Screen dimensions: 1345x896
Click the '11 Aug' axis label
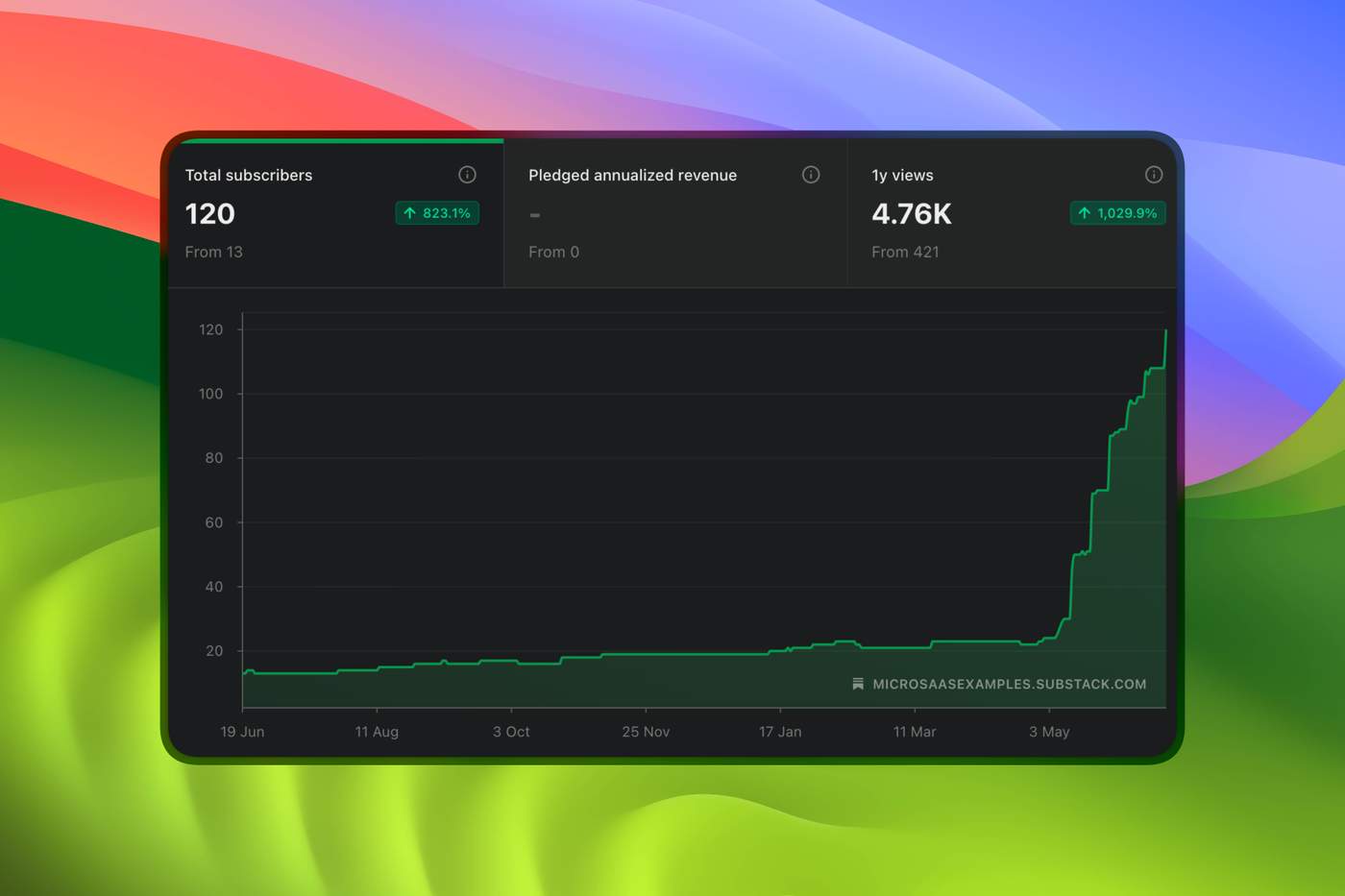(x=377, y=732)
